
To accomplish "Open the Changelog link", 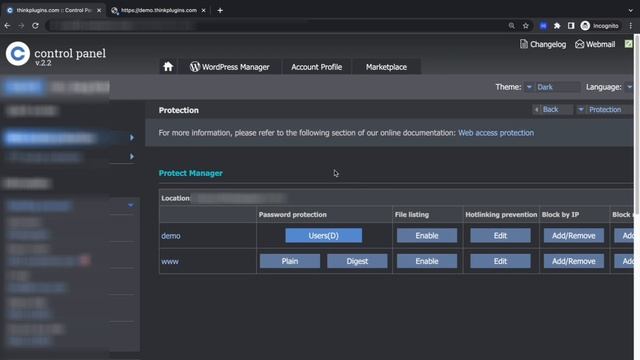I will 543,44.
